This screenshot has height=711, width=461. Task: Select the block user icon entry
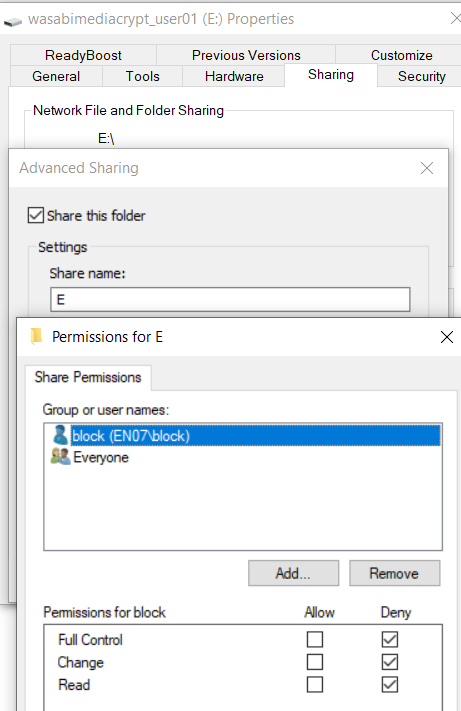[59, 435]
